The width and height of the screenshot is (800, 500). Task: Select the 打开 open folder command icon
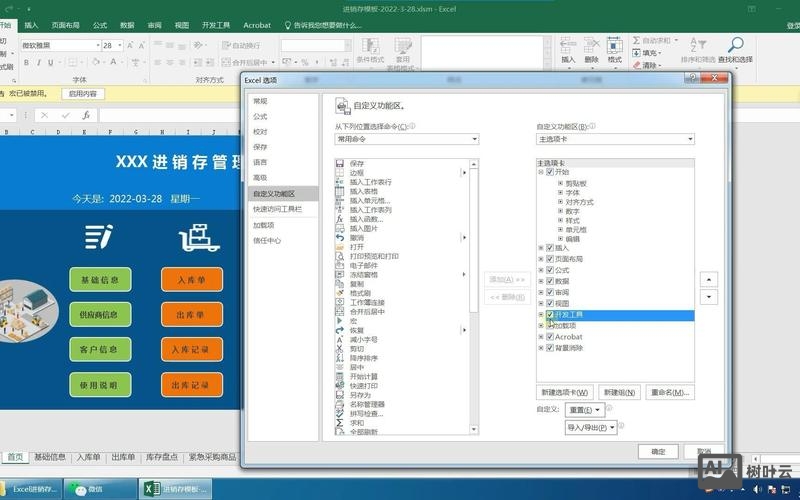(340, 247)
